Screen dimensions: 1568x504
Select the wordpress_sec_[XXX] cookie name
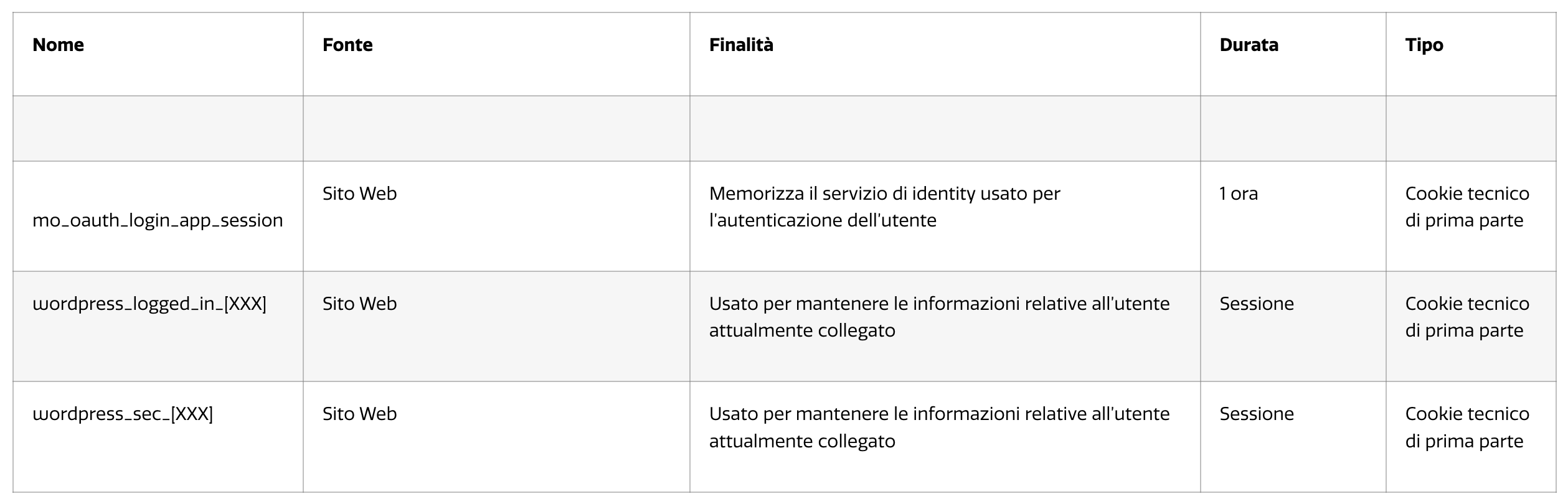[123, 414]
